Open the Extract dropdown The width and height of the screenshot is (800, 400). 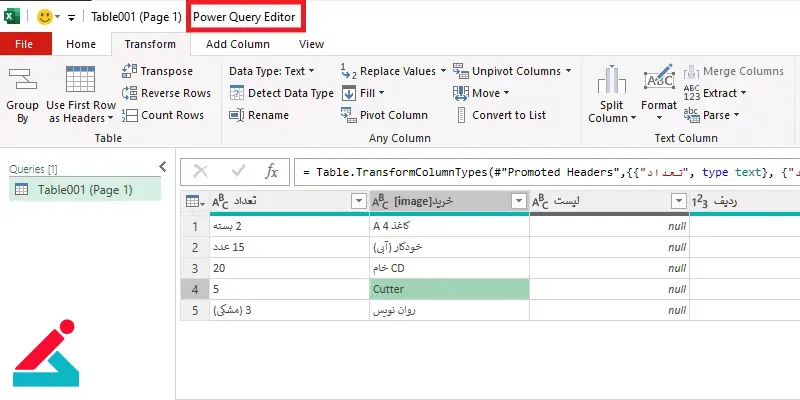tap(715, 93)
